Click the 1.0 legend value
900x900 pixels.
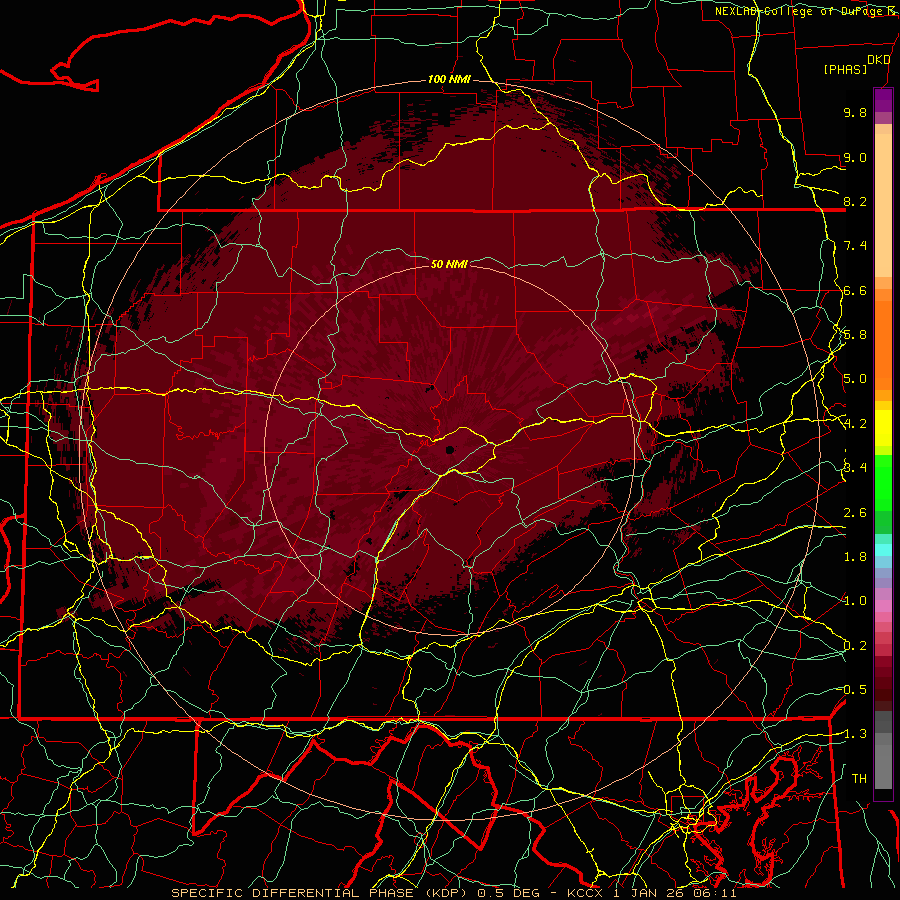(x=855, y=601)
